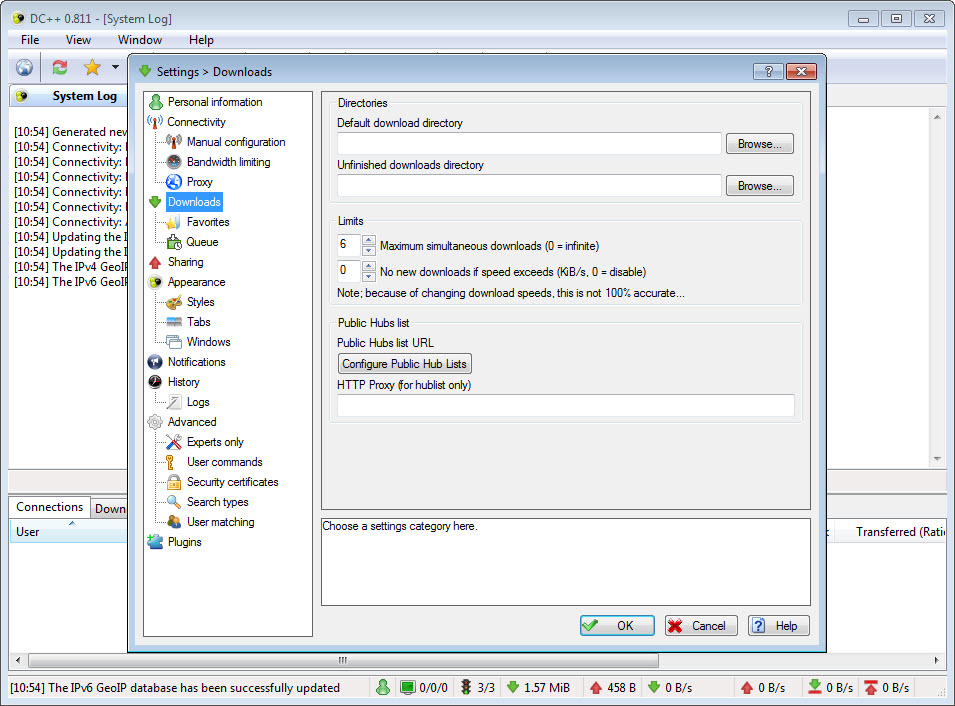The height and width of the screenshot is (706, 955).
Task: Click the Reconnect toolbar icon
Action: (60, 67)
